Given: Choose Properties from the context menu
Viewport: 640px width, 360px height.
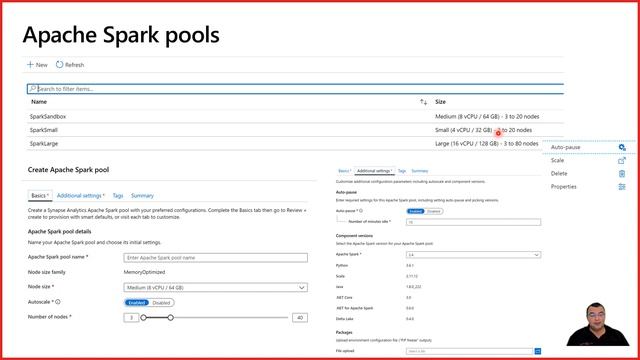Looking at the screenshot, I should 564,187.
